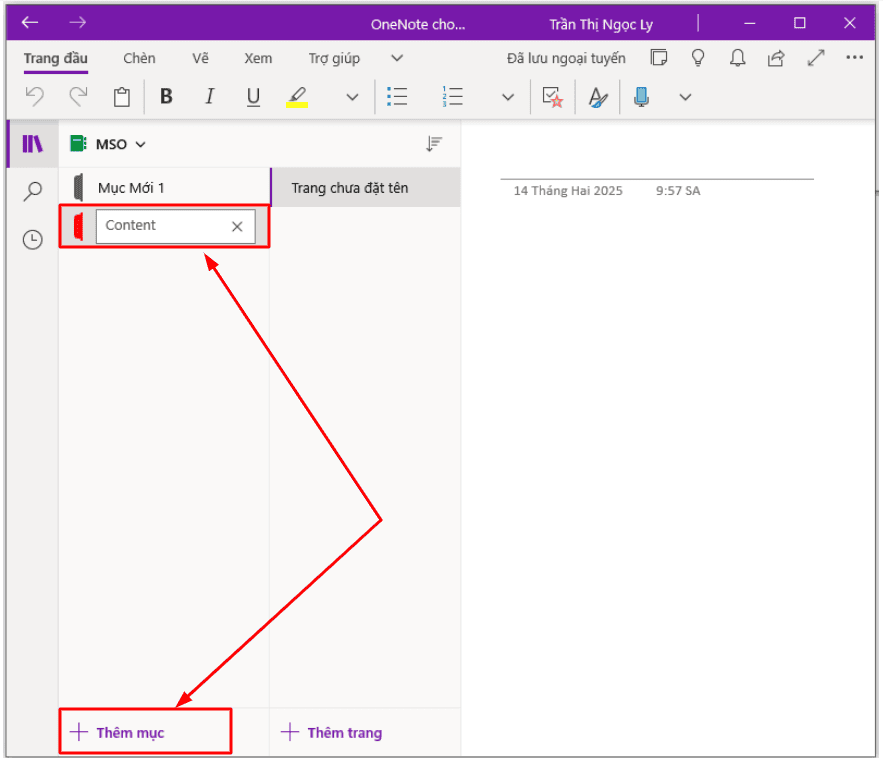Click the back arrow in title bar

30,23
